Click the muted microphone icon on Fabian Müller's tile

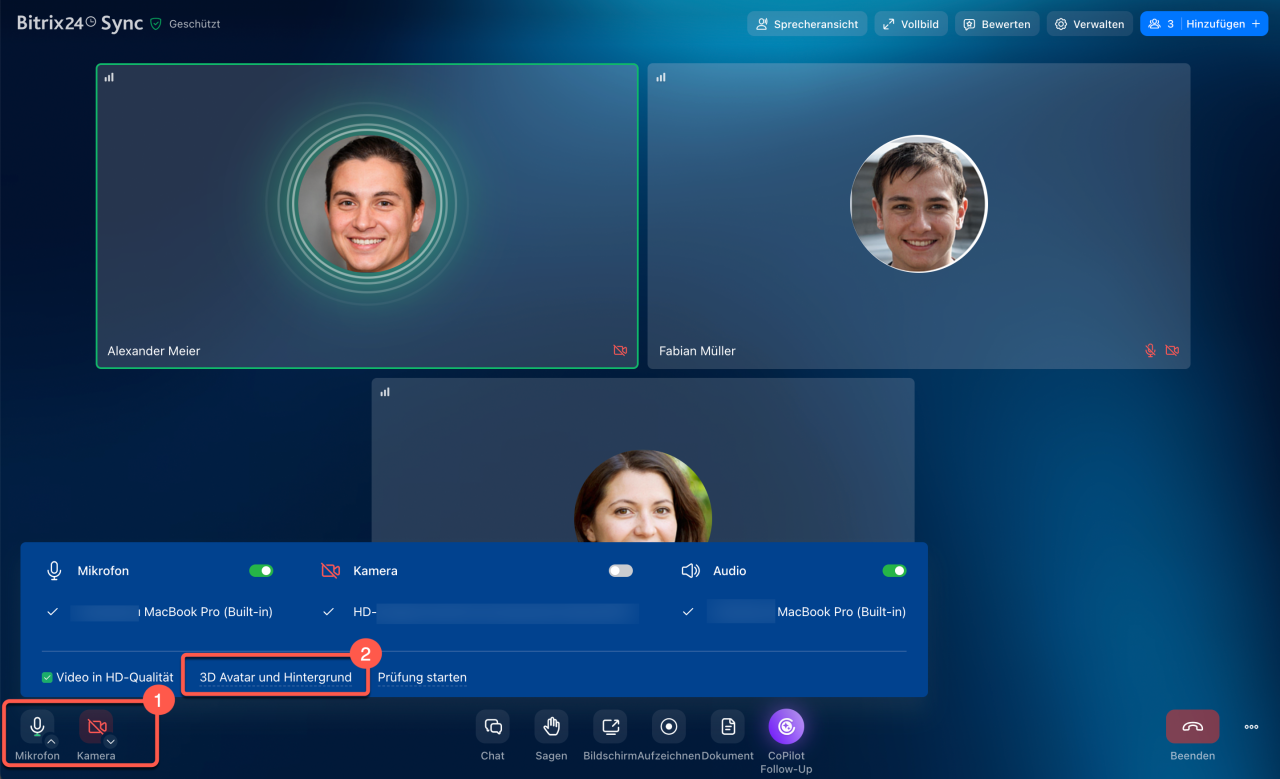pos(1151,351)
